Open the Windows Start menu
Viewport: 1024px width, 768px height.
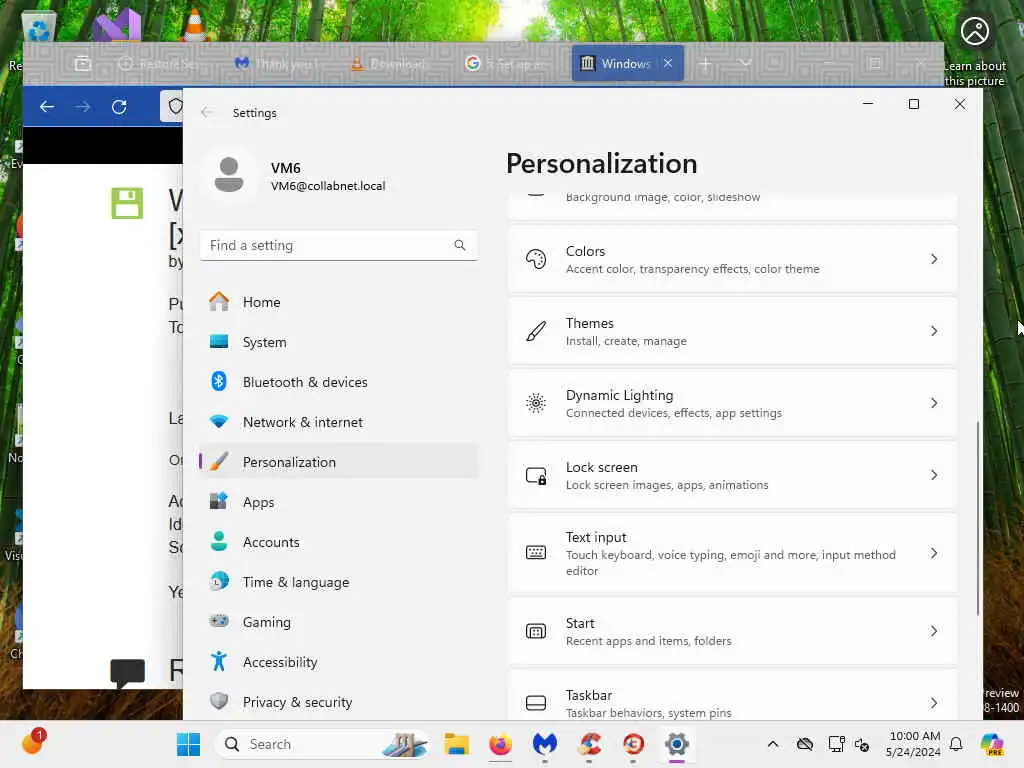click(189, 744)
